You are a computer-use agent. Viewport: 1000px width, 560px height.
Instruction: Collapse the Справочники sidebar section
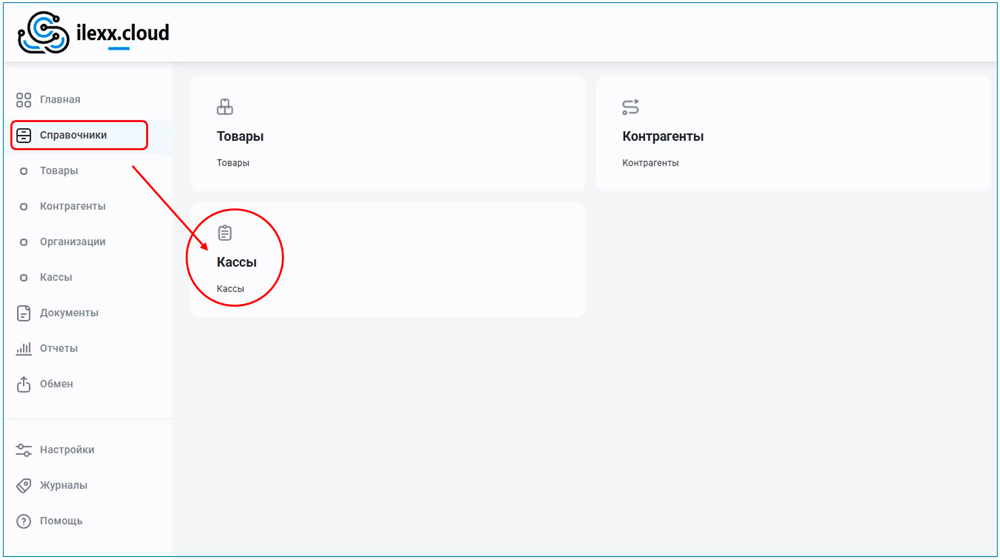73,135
